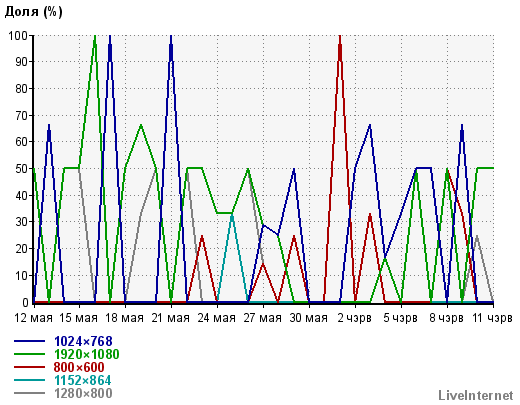Click the 12 мая date axis label
Viewport: 520px width, 405px height.
pyautogui.click(x=33, y=318)
